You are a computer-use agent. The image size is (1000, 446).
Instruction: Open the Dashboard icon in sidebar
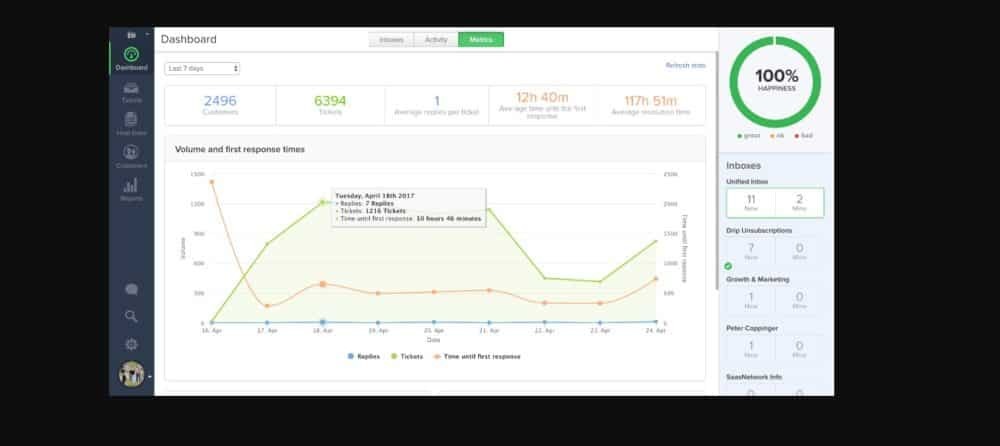[x=131, y=56]
